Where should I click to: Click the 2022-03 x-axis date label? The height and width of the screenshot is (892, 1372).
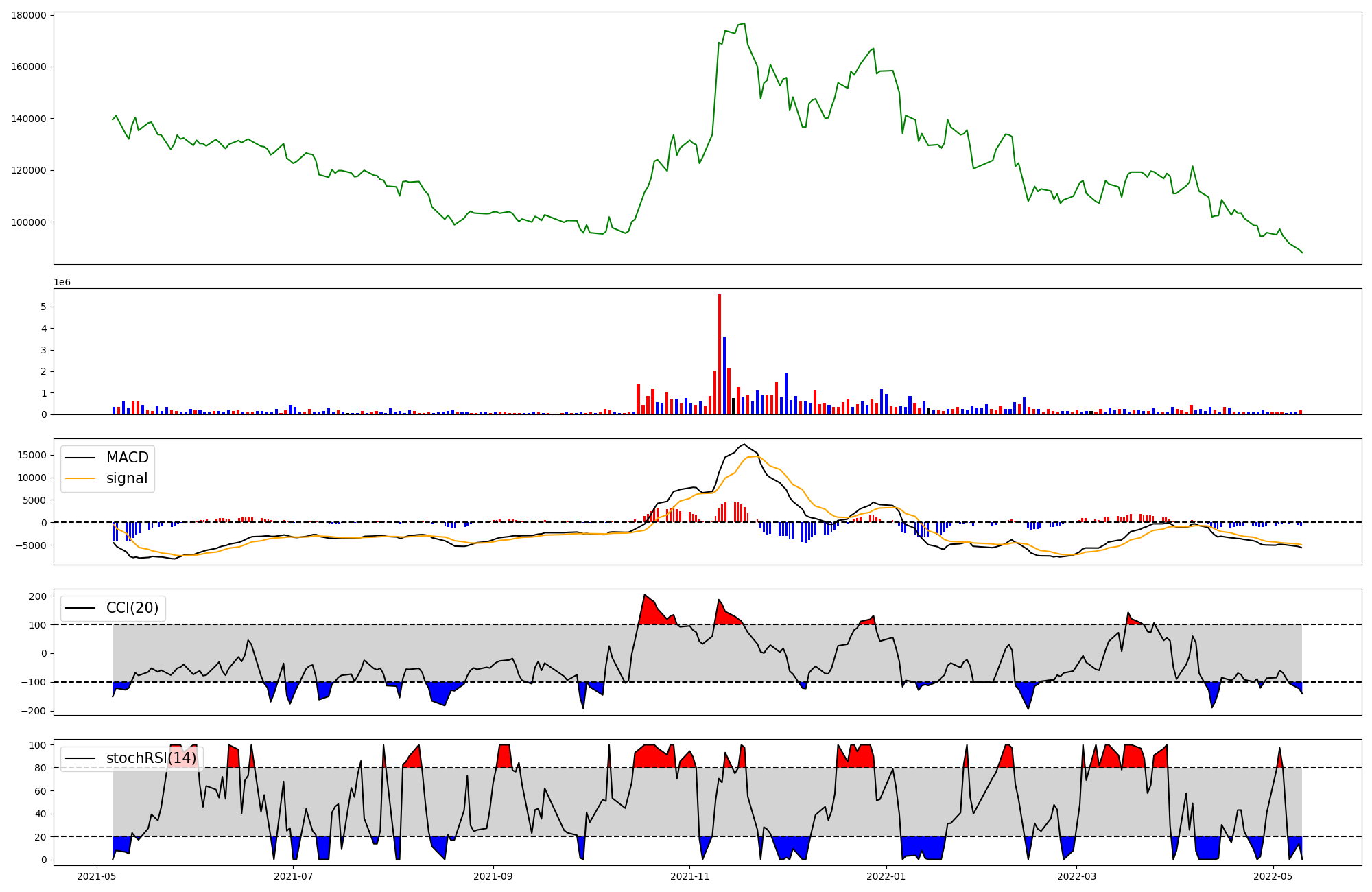pyautogui.click(x=1077, y=876)
